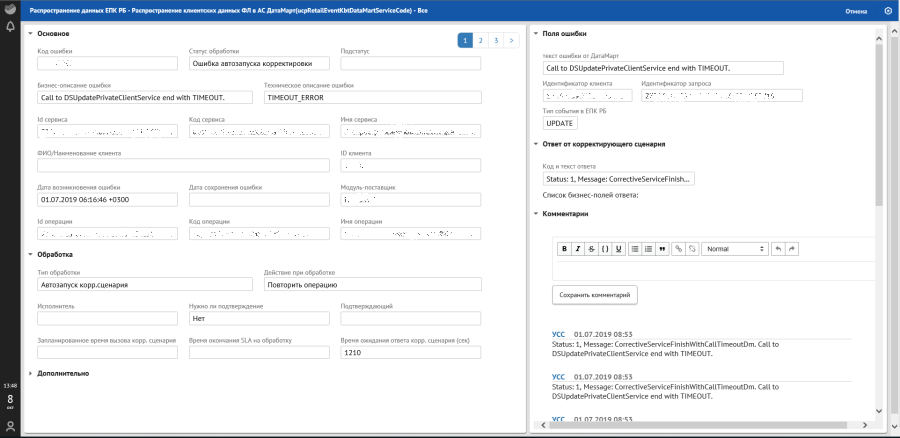This screenshot has height=438, width=900.
Task: Insert a numbered list in comment
Action: click(x=648, y=248)
